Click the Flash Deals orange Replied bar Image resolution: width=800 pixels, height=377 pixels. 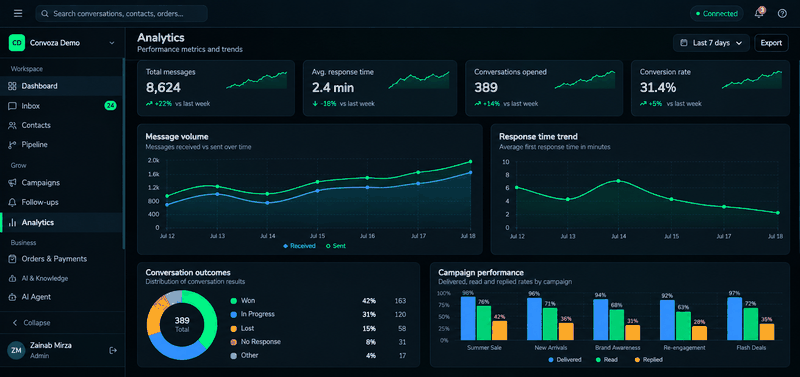click(x=767, y=332)
